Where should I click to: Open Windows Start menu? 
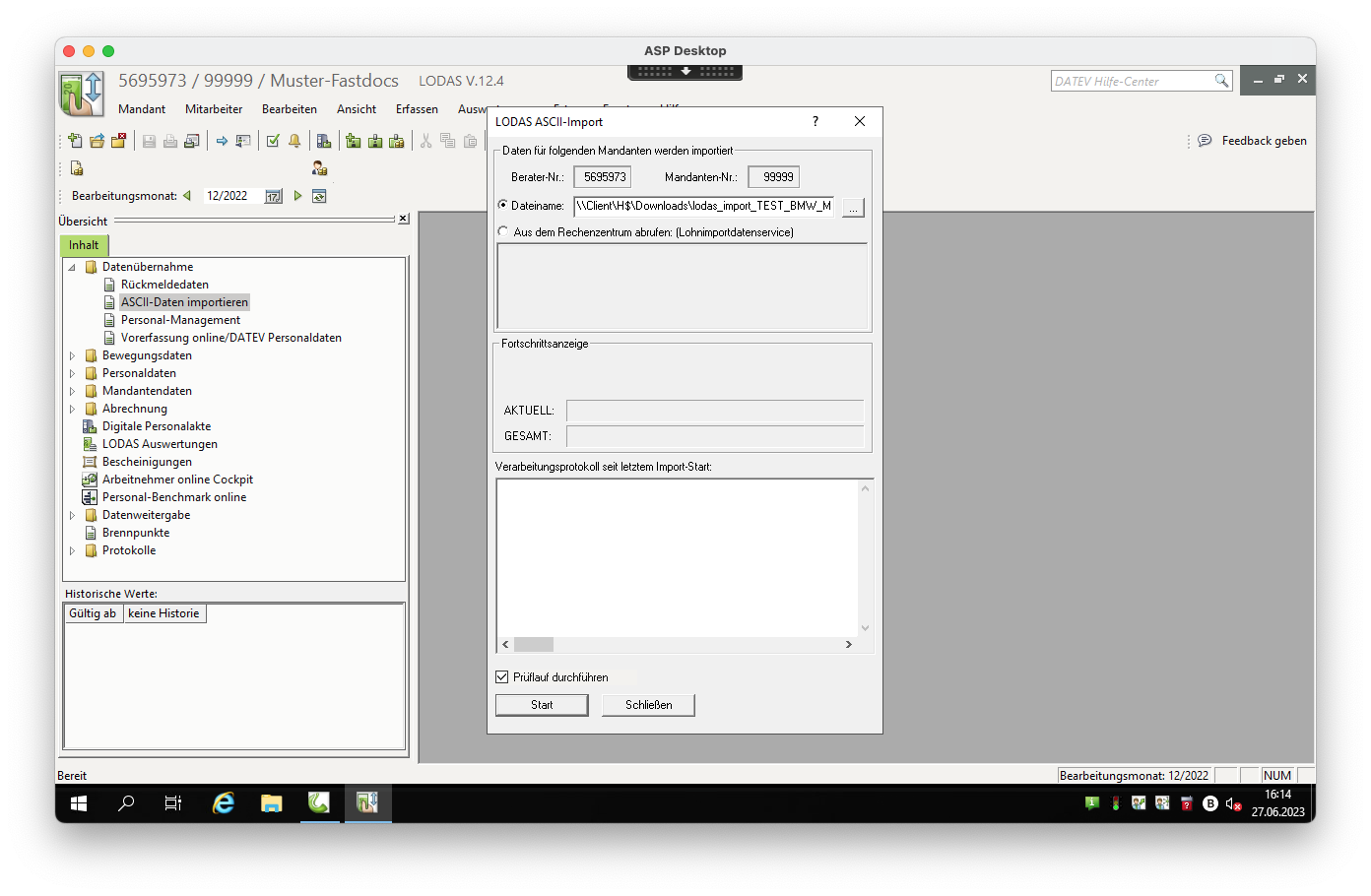[x=79, y=803]
